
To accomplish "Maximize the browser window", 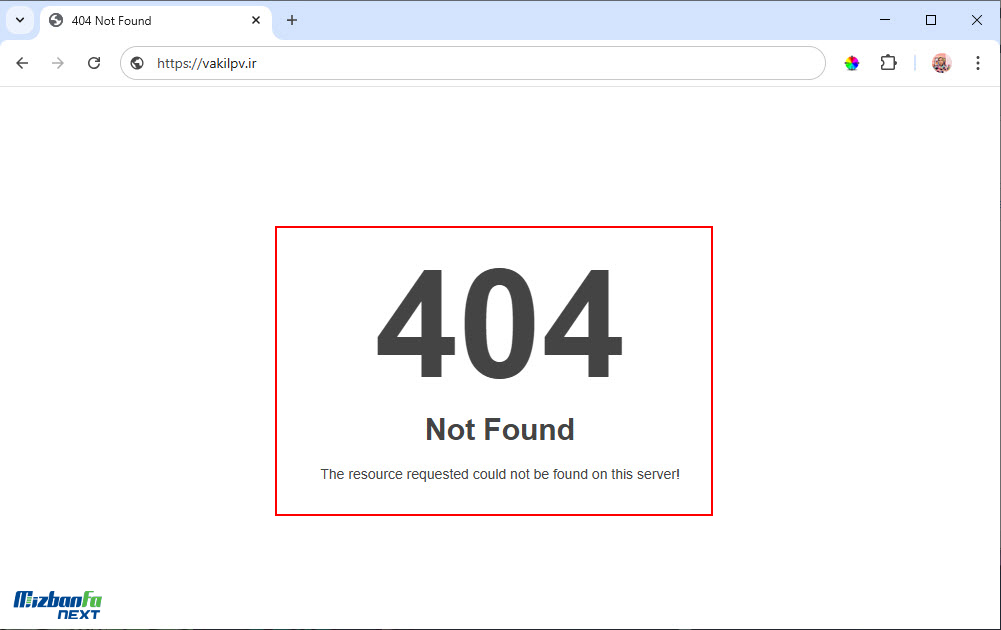I will 931,20.
